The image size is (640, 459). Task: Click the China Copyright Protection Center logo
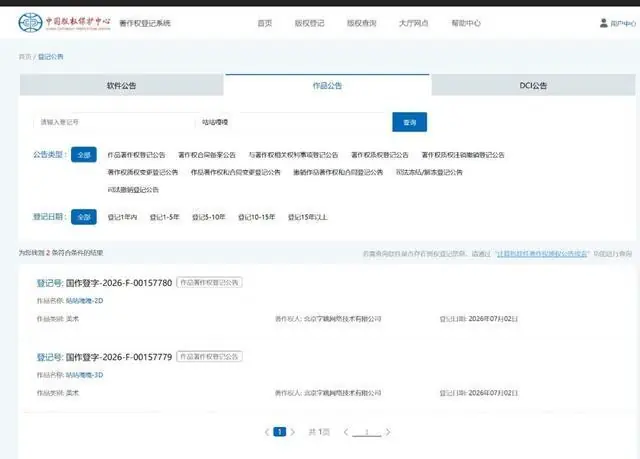64,22
